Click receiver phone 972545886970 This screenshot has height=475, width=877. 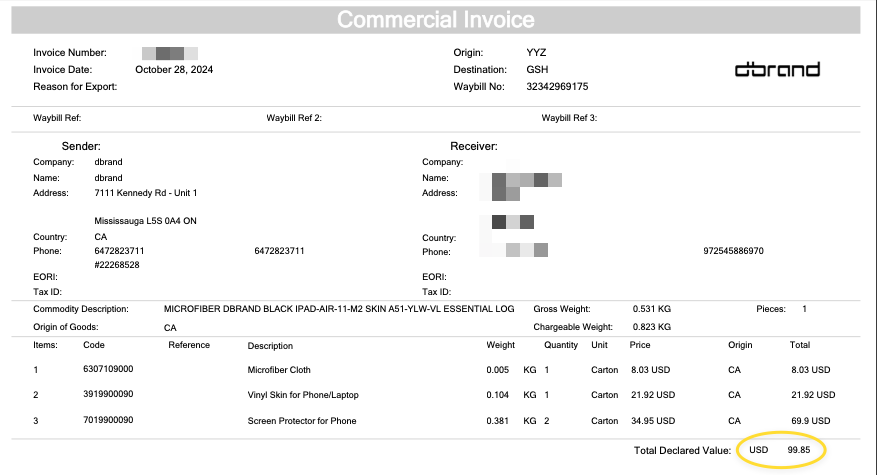pyautogui.click(x=733, y=251)
